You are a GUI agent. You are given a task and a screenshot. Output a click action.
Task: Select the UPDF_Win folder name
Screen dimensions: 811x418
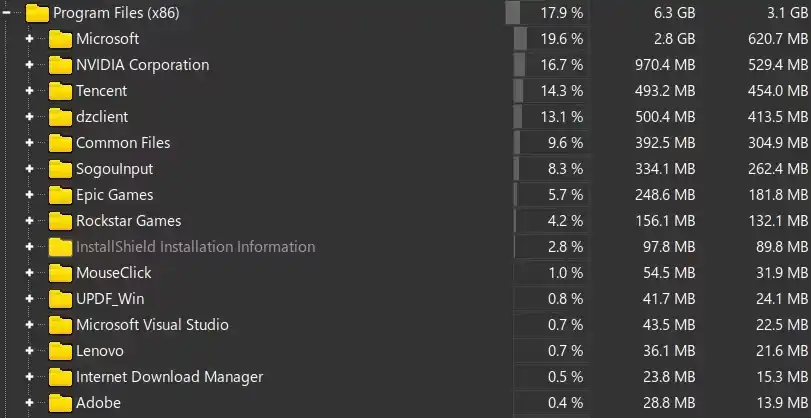coord(109,299)
